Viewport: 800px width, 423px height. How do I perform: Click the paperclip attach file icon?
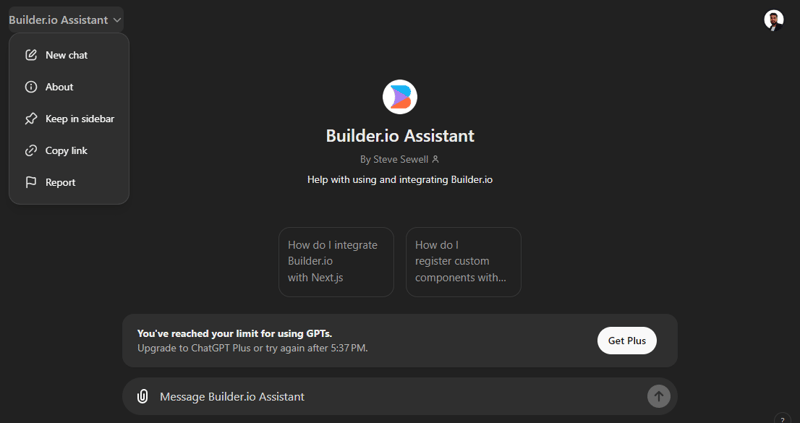click(142, 396)
